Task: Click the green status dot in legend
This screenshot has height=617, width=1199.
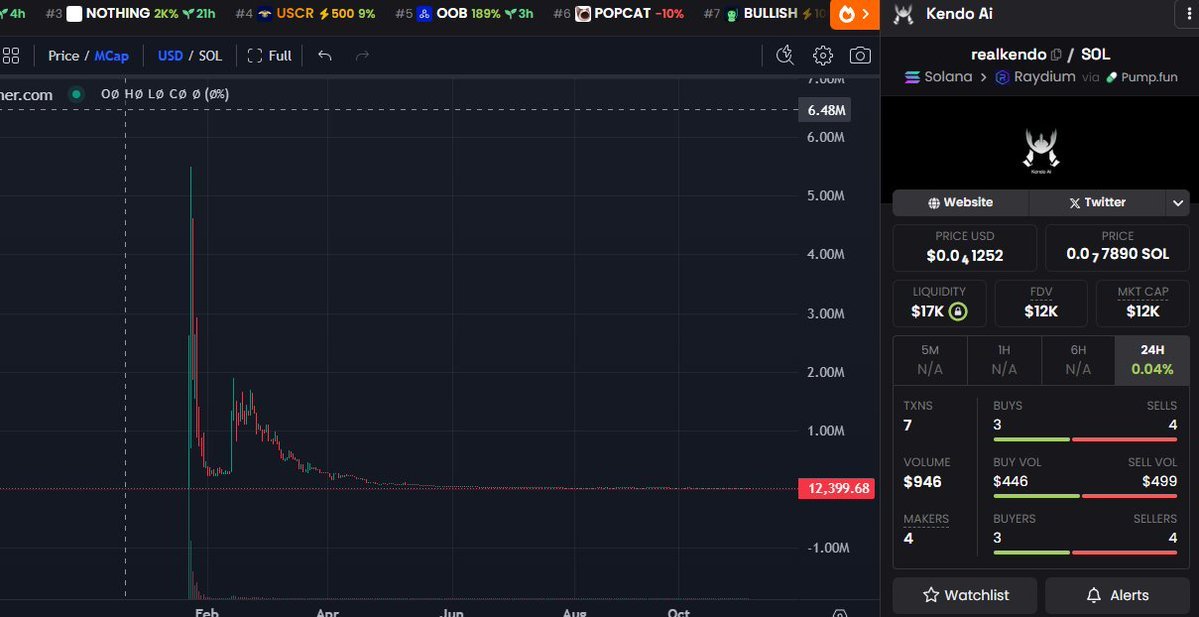Action: [76, 94]
